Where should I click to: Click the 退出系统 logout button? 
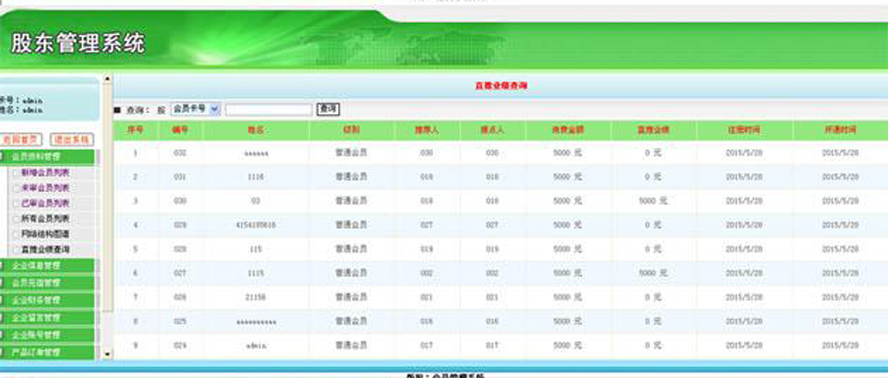(72, 139)
